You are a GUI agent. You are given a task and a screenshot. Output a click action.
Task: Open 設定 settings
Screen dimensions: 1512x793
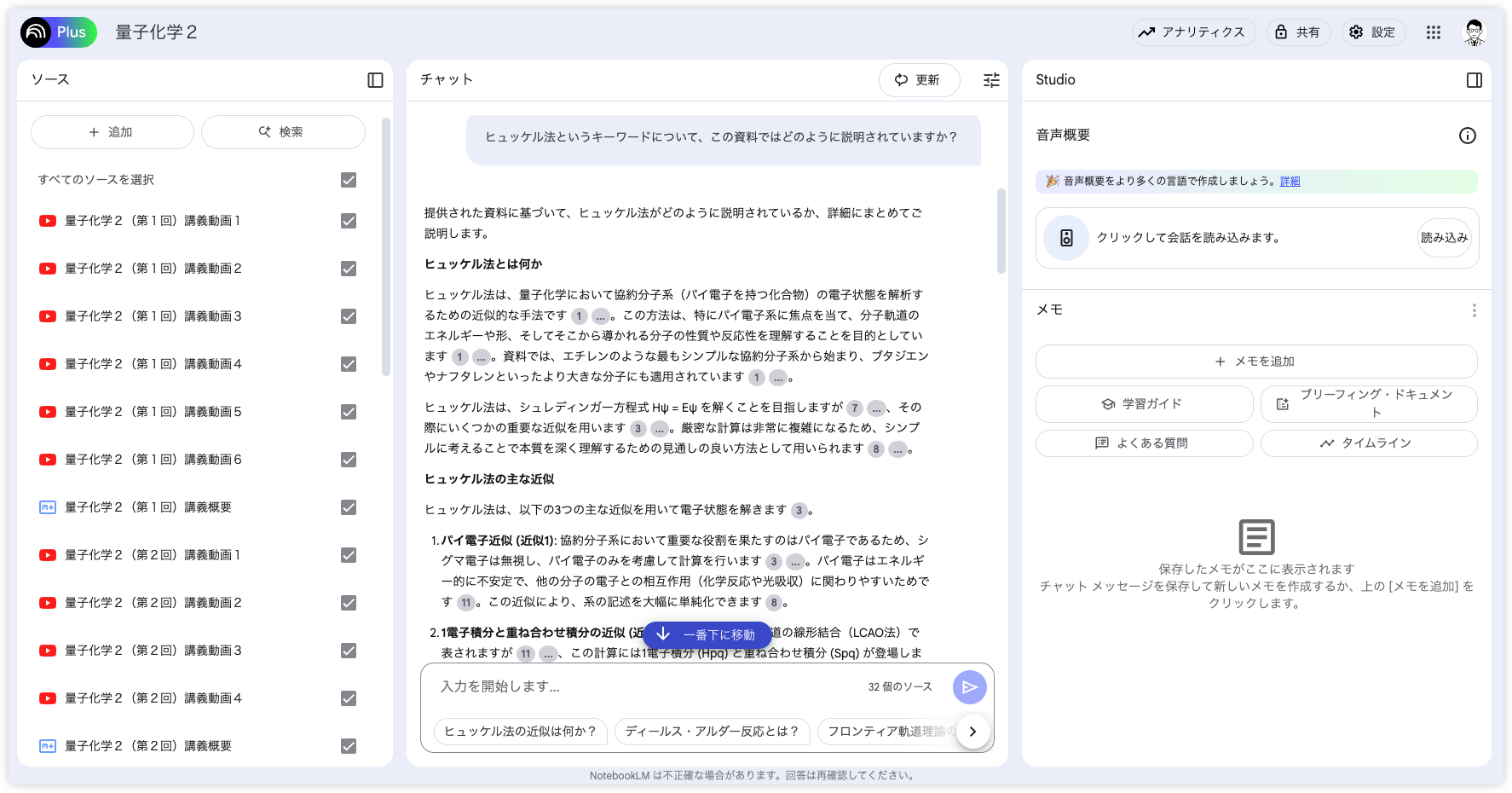pos(1373,32)
